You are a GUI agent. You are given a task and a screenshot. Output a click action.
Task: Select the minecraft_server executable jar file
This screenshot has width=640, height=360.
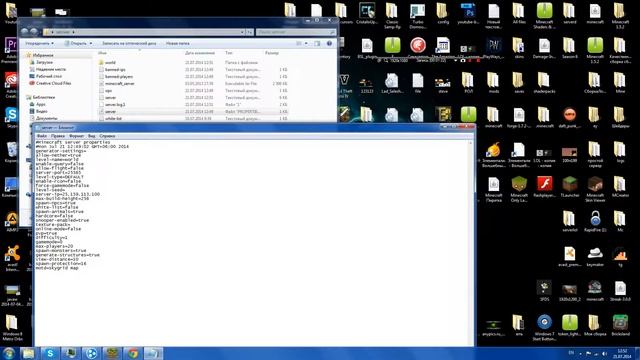pyautogui.click(x=119, y=84)
